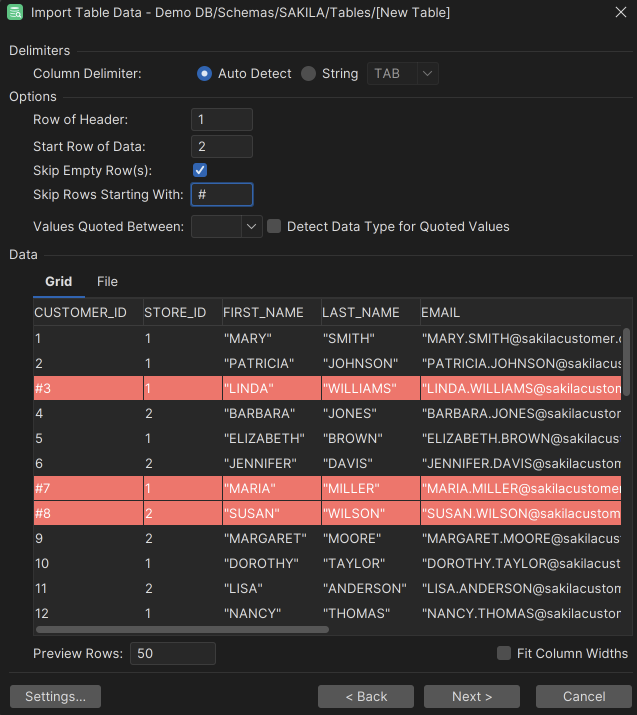Click the Preview Rows input field
The width and height of the screenshot is (637, 715).
coord(172,654)
